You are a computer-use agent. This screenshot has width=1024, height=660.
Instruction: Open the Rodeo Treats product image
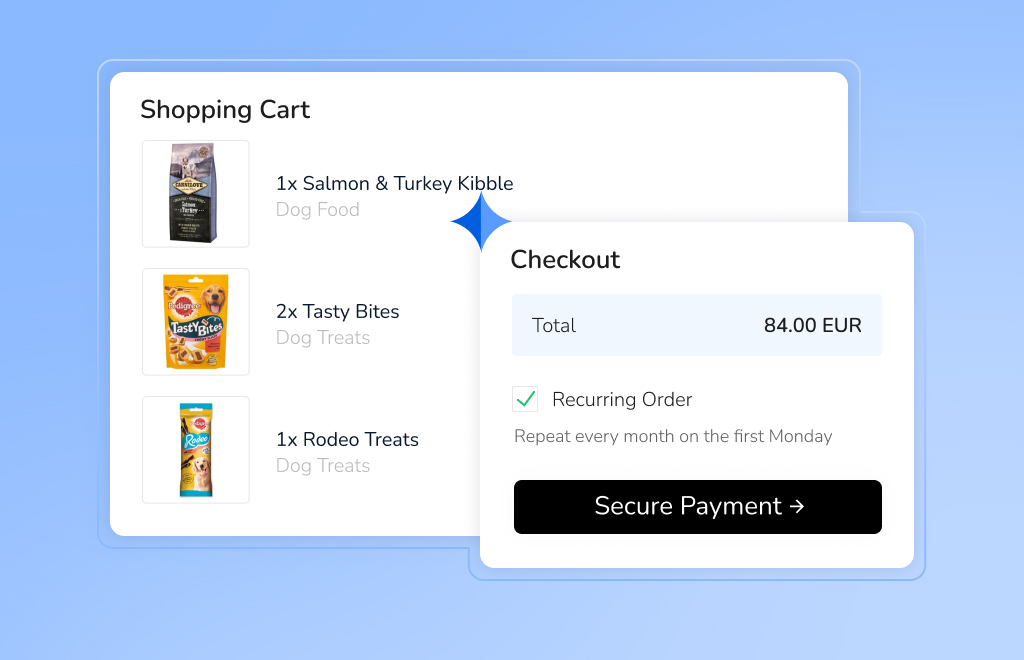[x=196, y=450]
